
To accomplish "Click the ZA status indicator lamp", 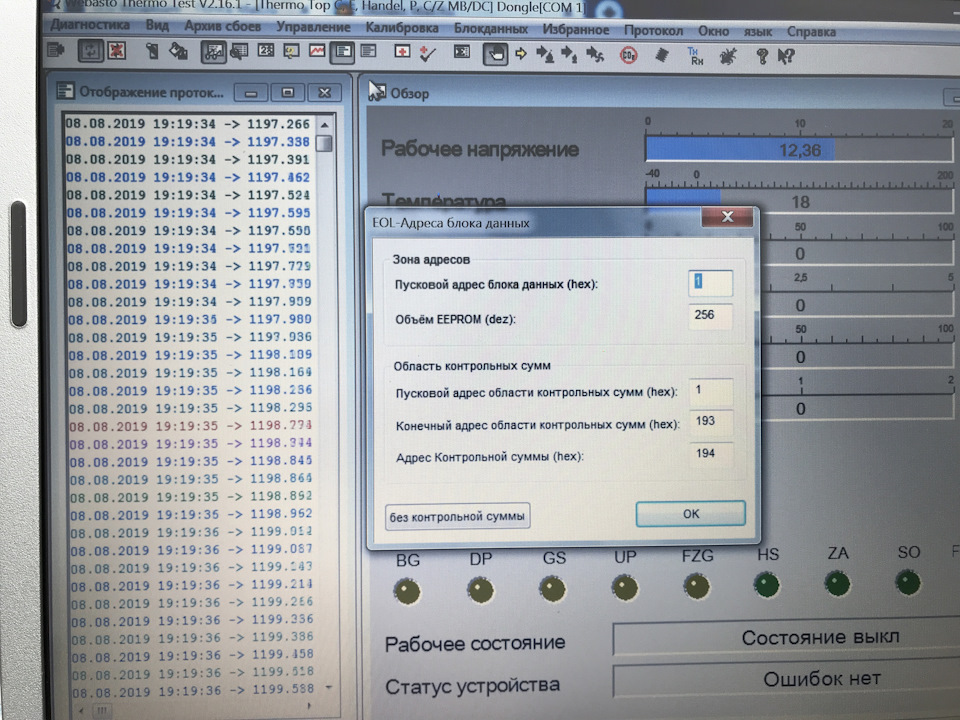I will click(837, 583).
